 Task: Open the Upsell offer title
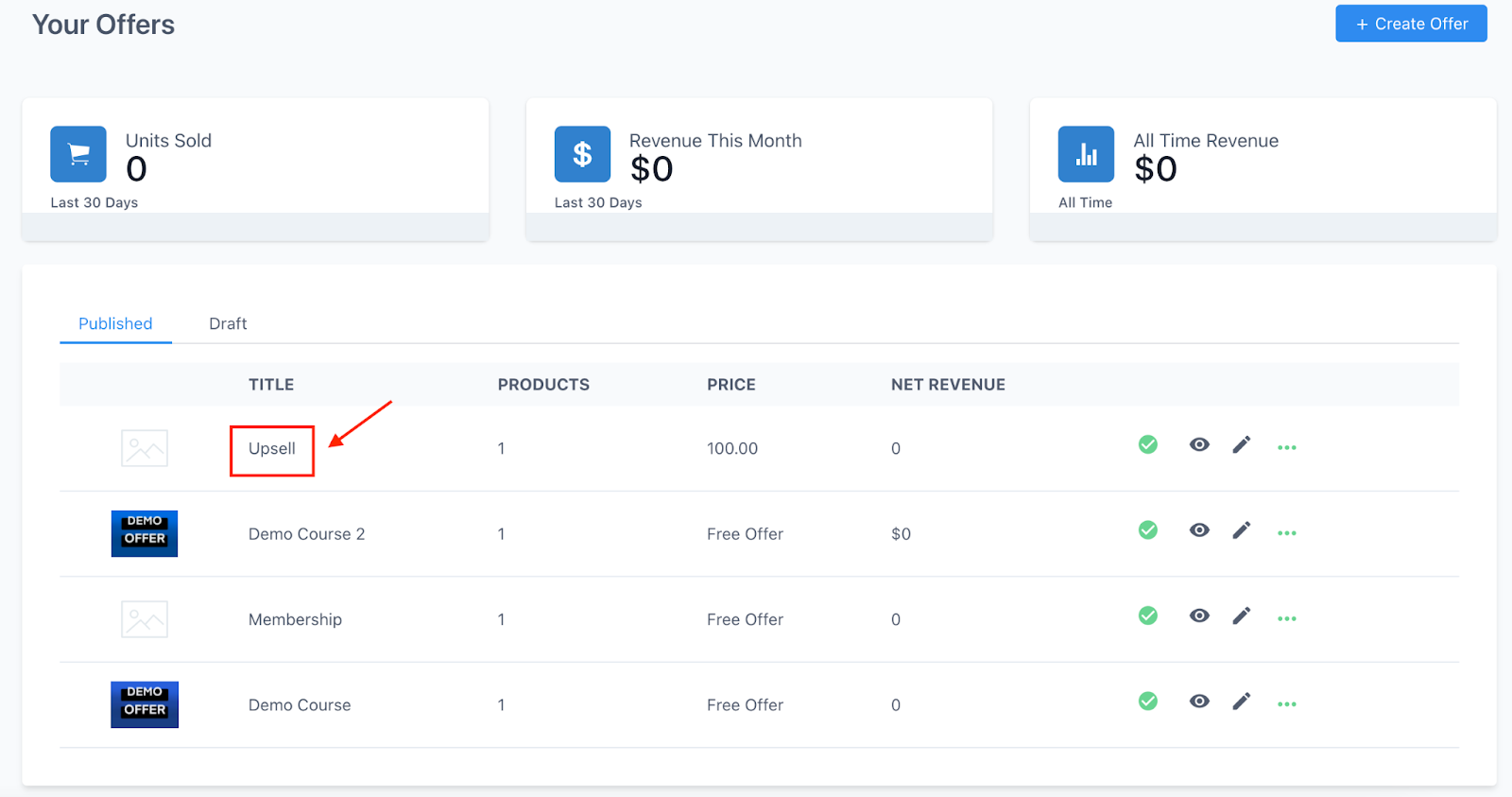click(x=272, y=449)
